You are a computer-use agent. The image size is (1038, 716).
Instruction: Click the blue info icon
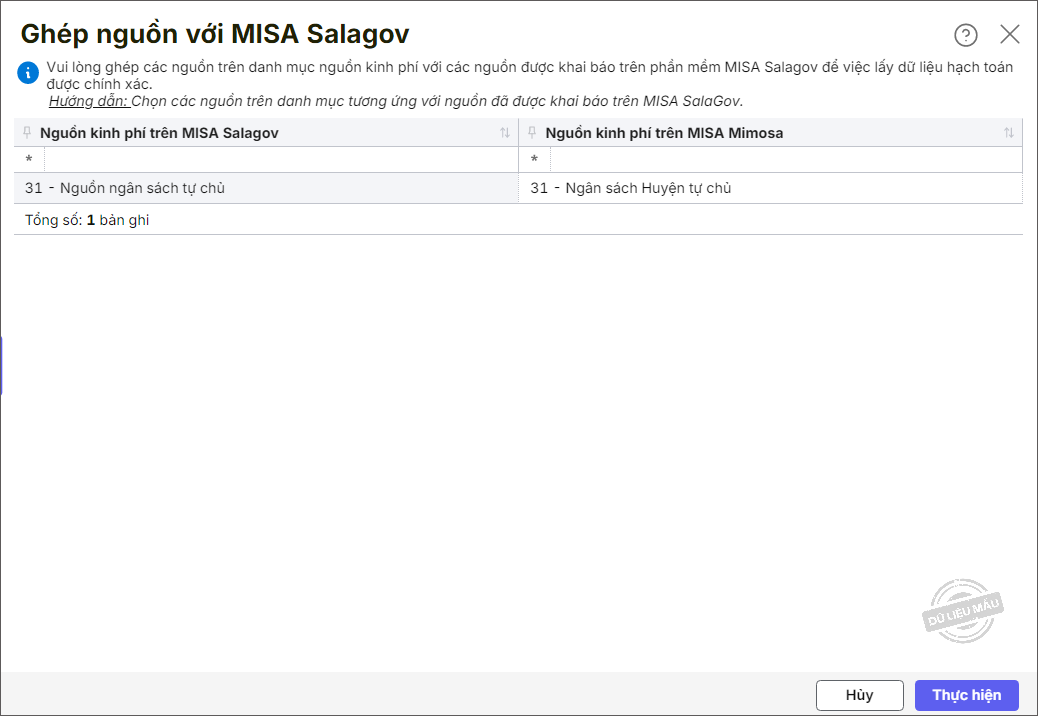point(28,73)
